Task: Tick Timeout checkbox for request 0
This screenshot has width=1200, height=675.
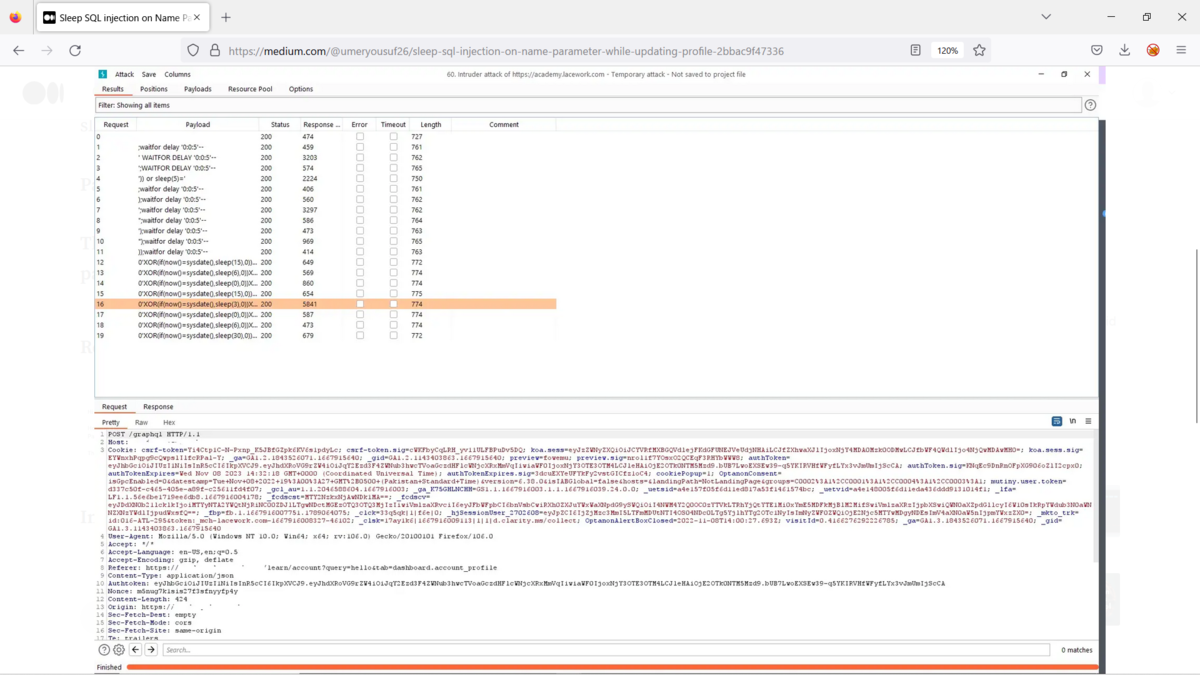Action: (393, 137)
